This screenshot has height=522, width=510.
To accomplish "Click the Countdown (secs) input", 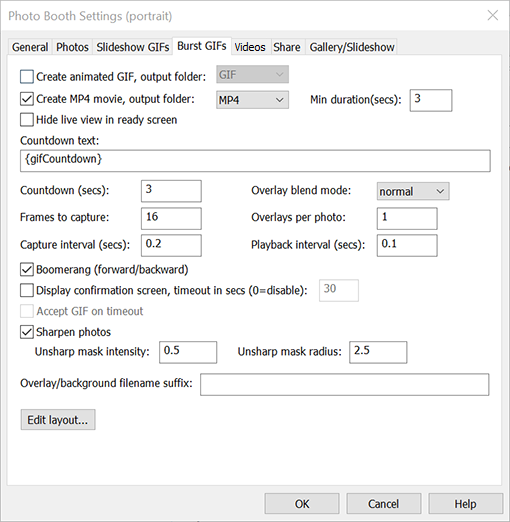I will [x=171, y=191].
